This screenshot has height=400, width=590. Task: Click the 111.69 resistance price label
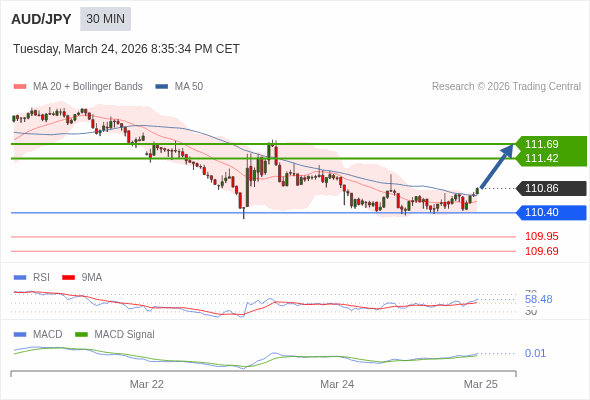coord(542,144)
